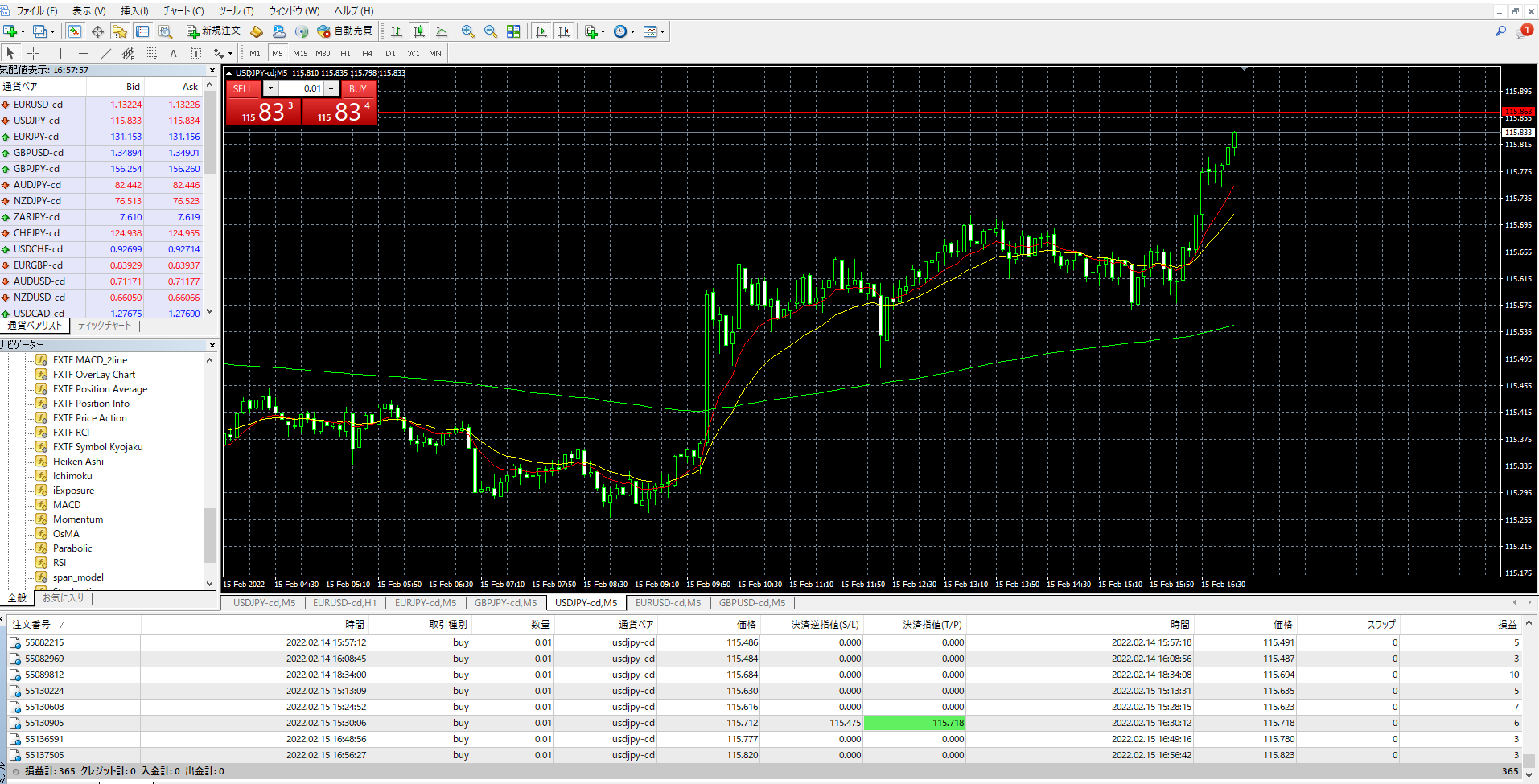Image resolution: width=1539 pixels, height=784 pixels.
Task: Open 新規注文 new order window
Action: pos(213,31)
